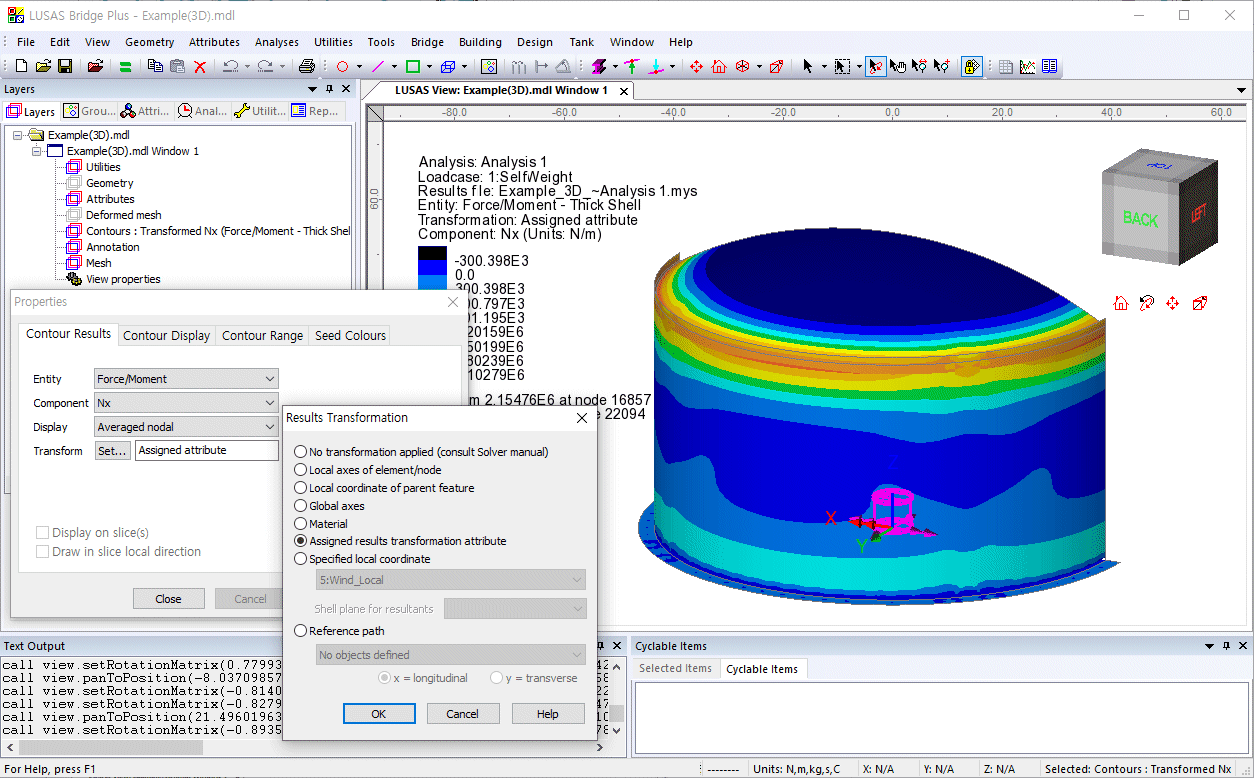Choose Local axes of element/node option
Viewport: 1254px width, 778px height.
point(301,470)
